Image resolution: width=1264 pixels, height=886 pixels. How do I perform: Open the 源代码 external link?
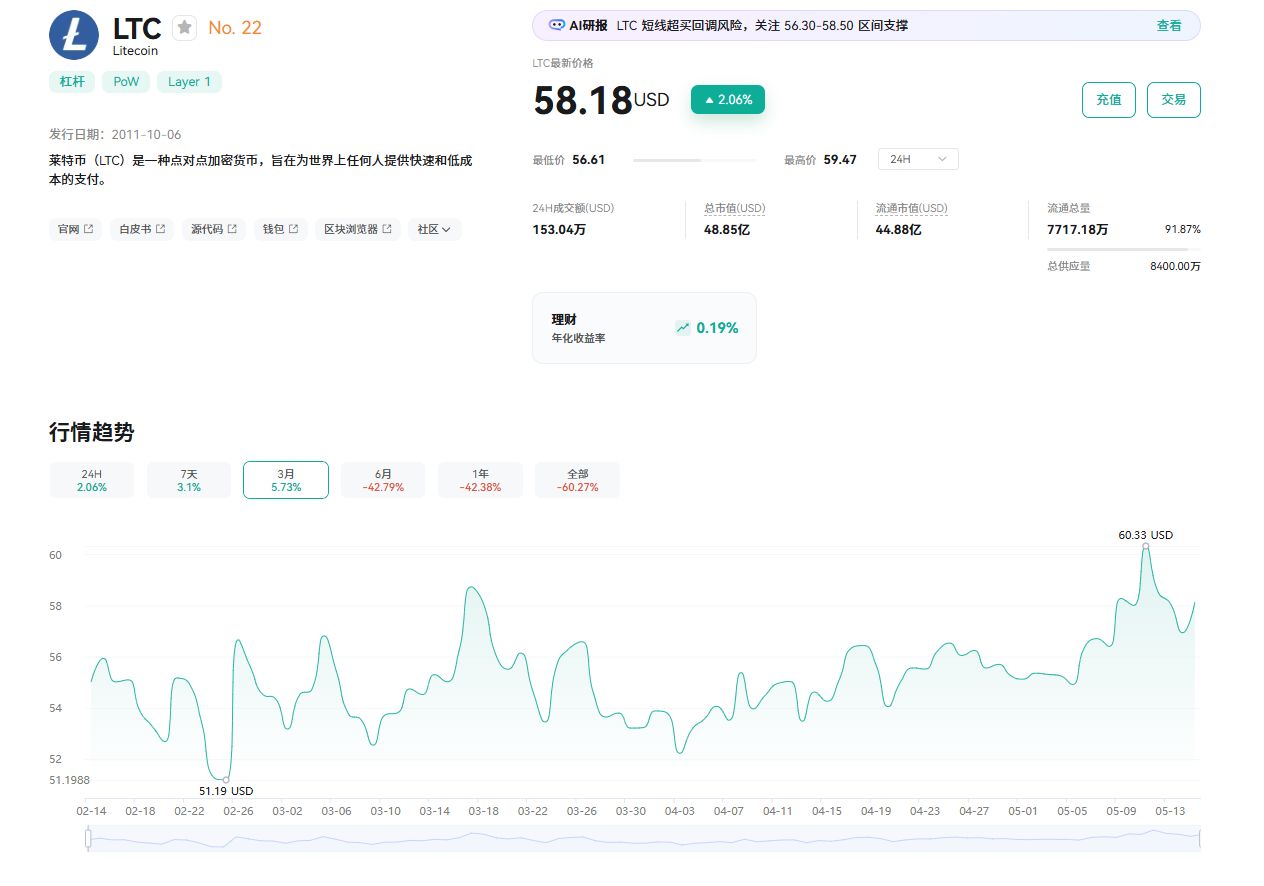pos(214,229)
